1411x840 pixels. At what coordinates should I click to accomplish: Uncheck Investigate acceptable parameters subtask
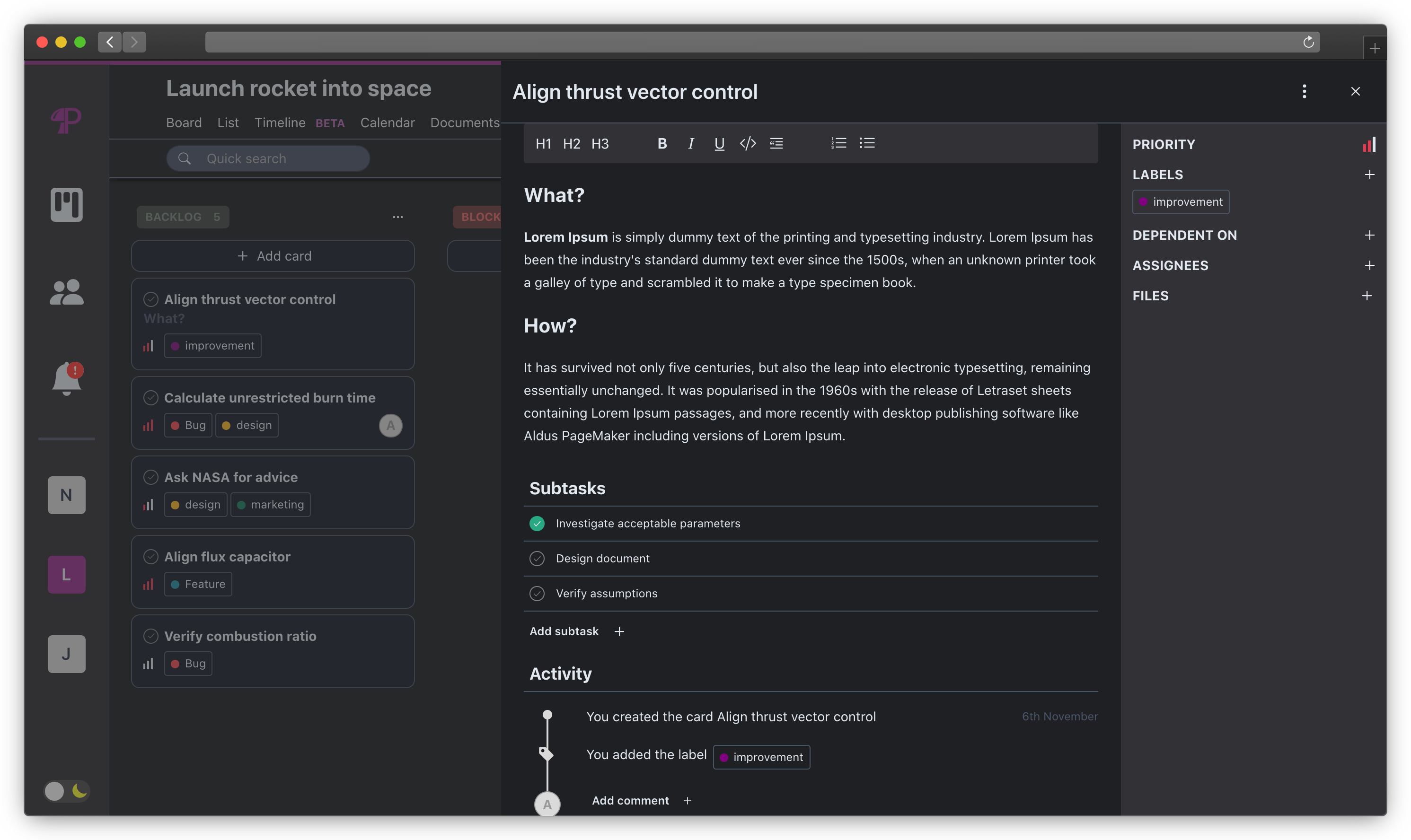tap(537, 524)
